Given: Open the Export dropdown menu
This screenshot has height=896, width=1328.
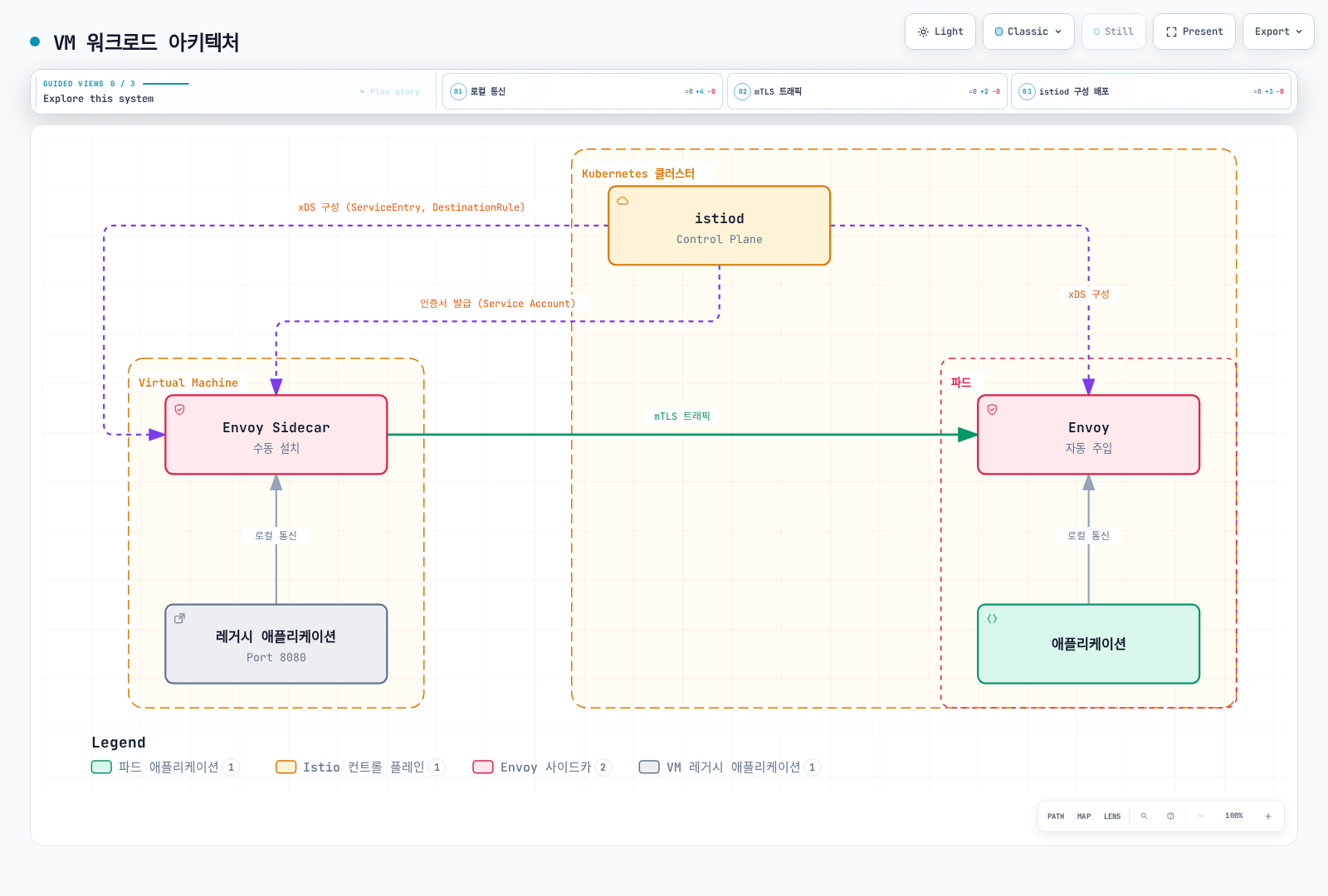Looking at the screenshot, I should (x=1278, y=32).
